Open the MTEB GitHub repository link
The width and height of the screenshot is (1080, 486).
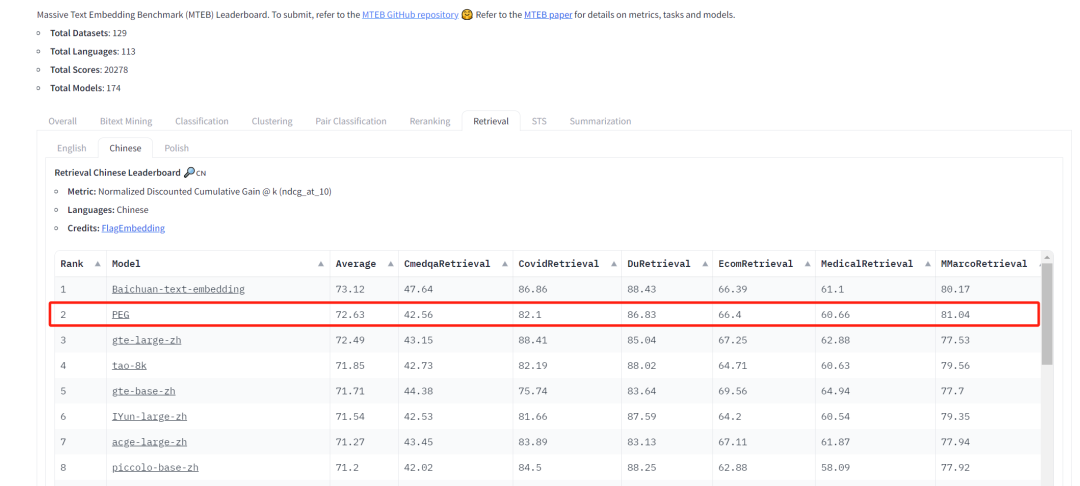point(410,14)
